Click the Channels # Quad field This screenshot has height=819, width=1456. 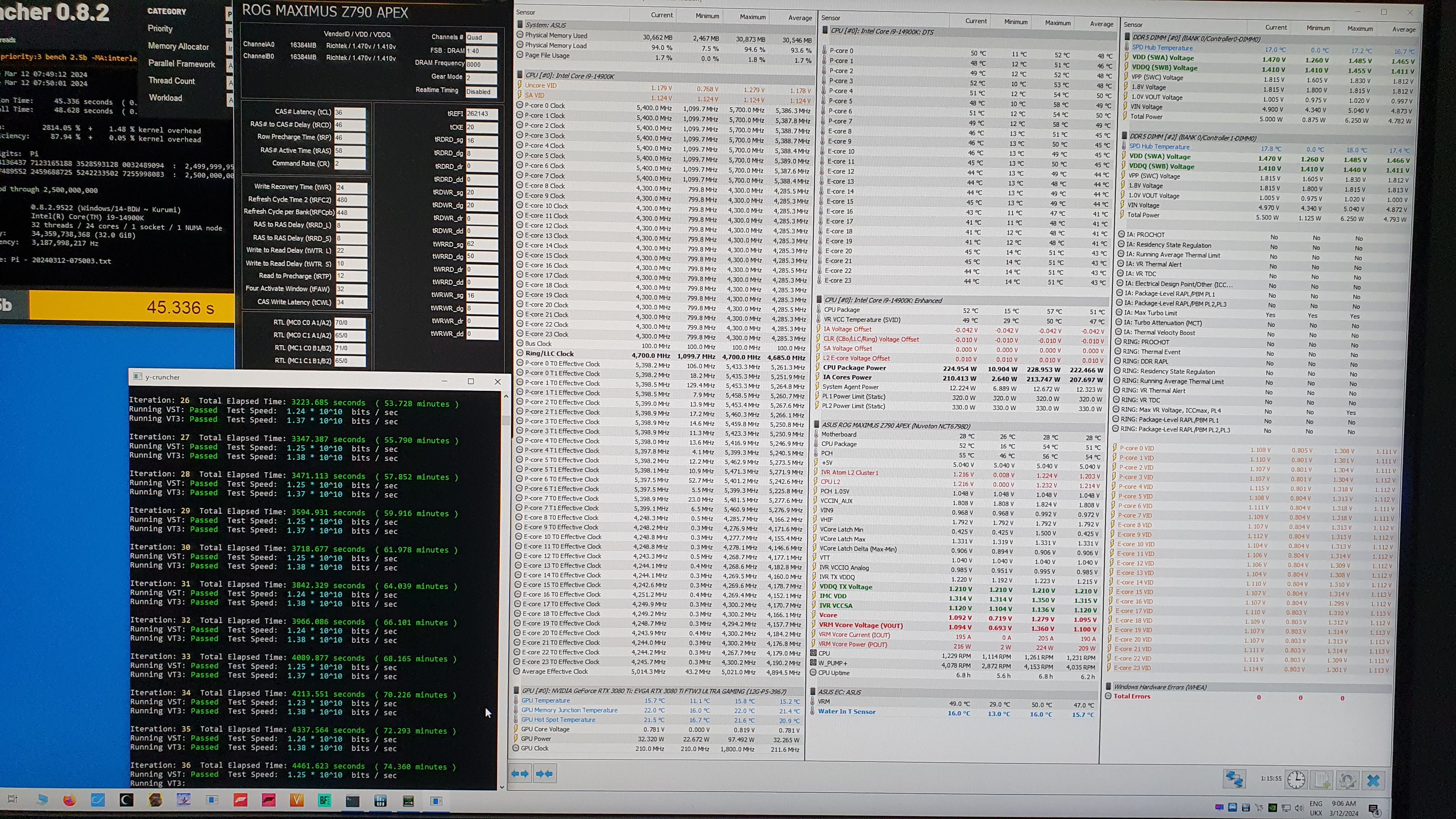coord(481,37)
